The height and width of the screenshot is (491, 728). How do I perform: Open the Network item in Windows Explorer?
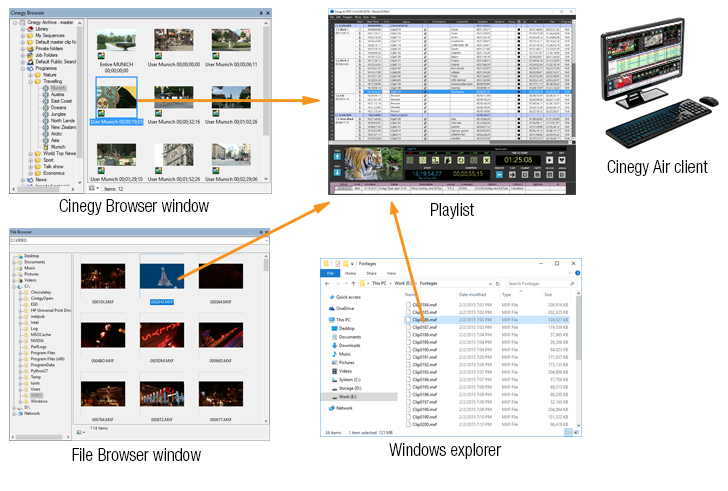coord(344,408)
